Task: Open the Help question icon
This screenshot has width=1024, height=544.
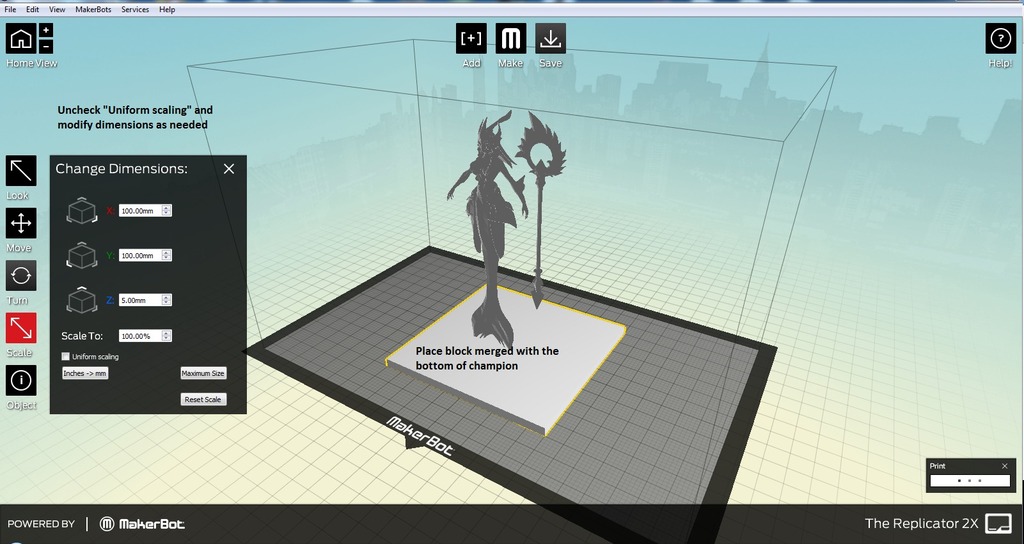Action: tap(1000, 39)
